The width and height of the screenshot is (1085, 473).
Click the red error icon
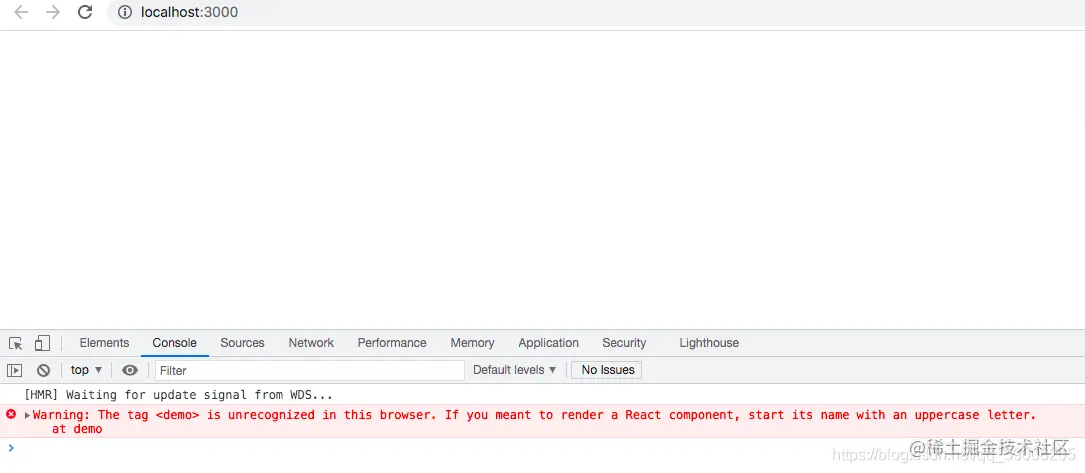pos(11,414)
